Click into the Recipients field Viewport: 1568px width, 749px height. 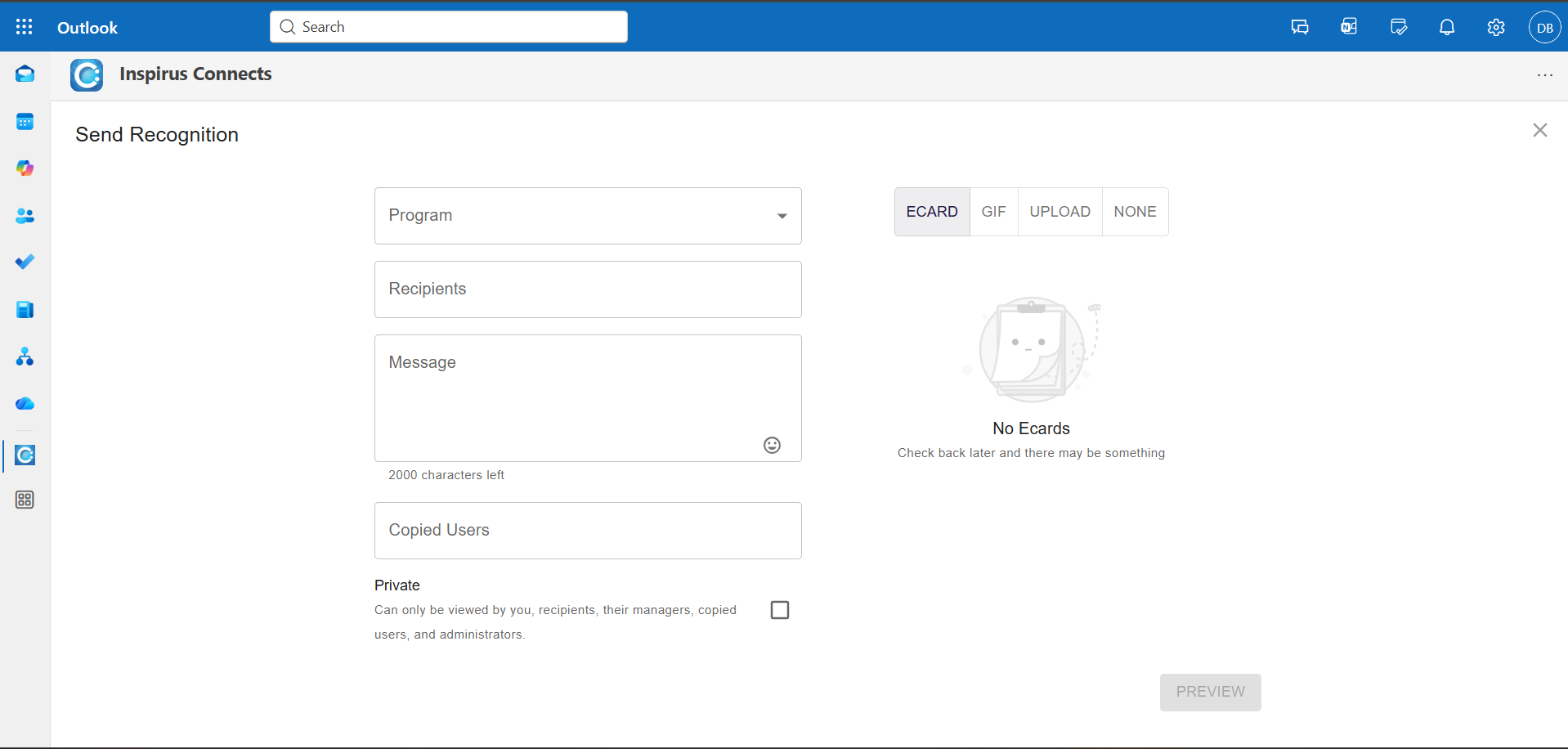588,289
